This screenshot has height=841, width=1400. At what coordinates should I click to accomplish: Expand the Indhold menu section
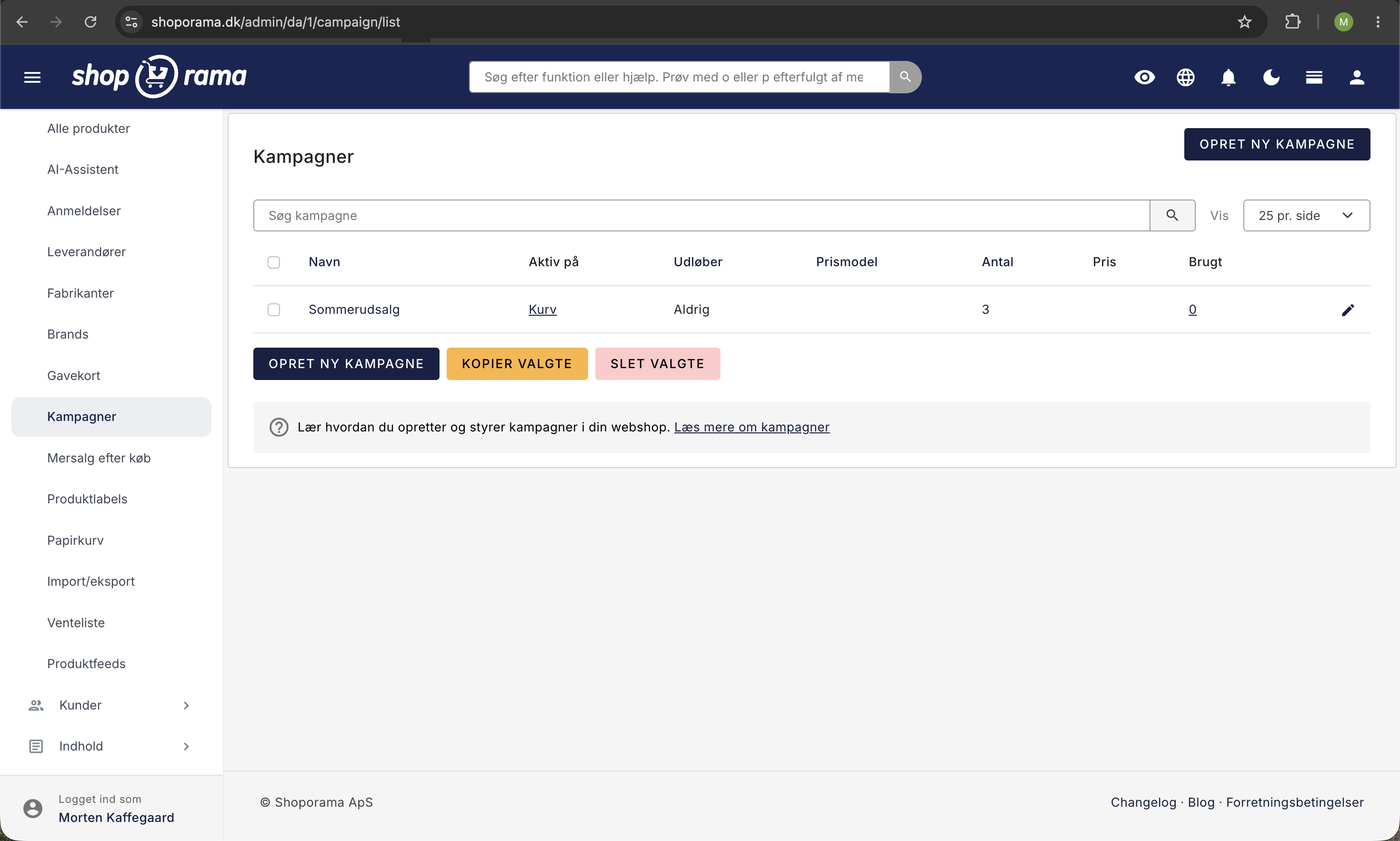(x=111, y=746)
